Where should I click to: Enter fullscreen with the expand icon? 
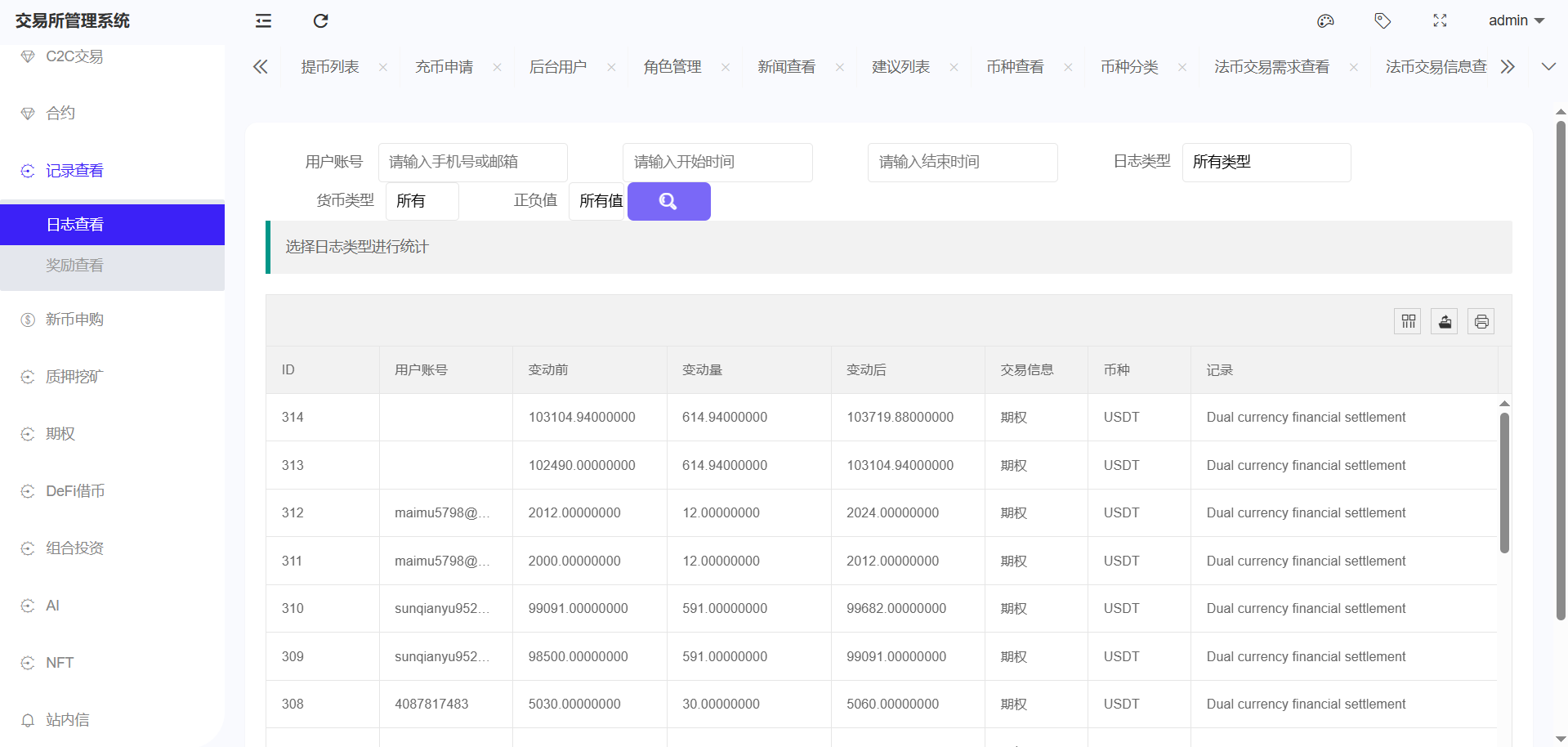(1440, 21)
